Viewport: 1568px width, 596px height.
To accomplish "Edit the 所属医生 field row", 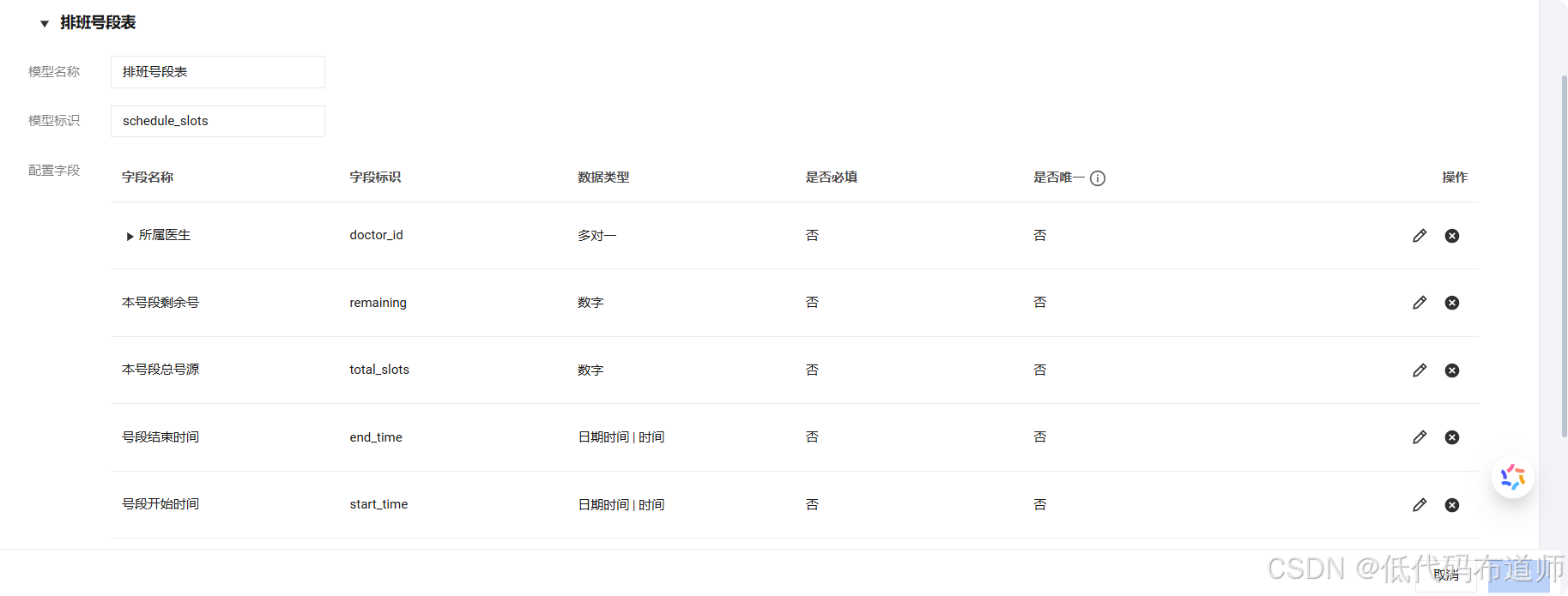I will click(x=1420, y=236).
